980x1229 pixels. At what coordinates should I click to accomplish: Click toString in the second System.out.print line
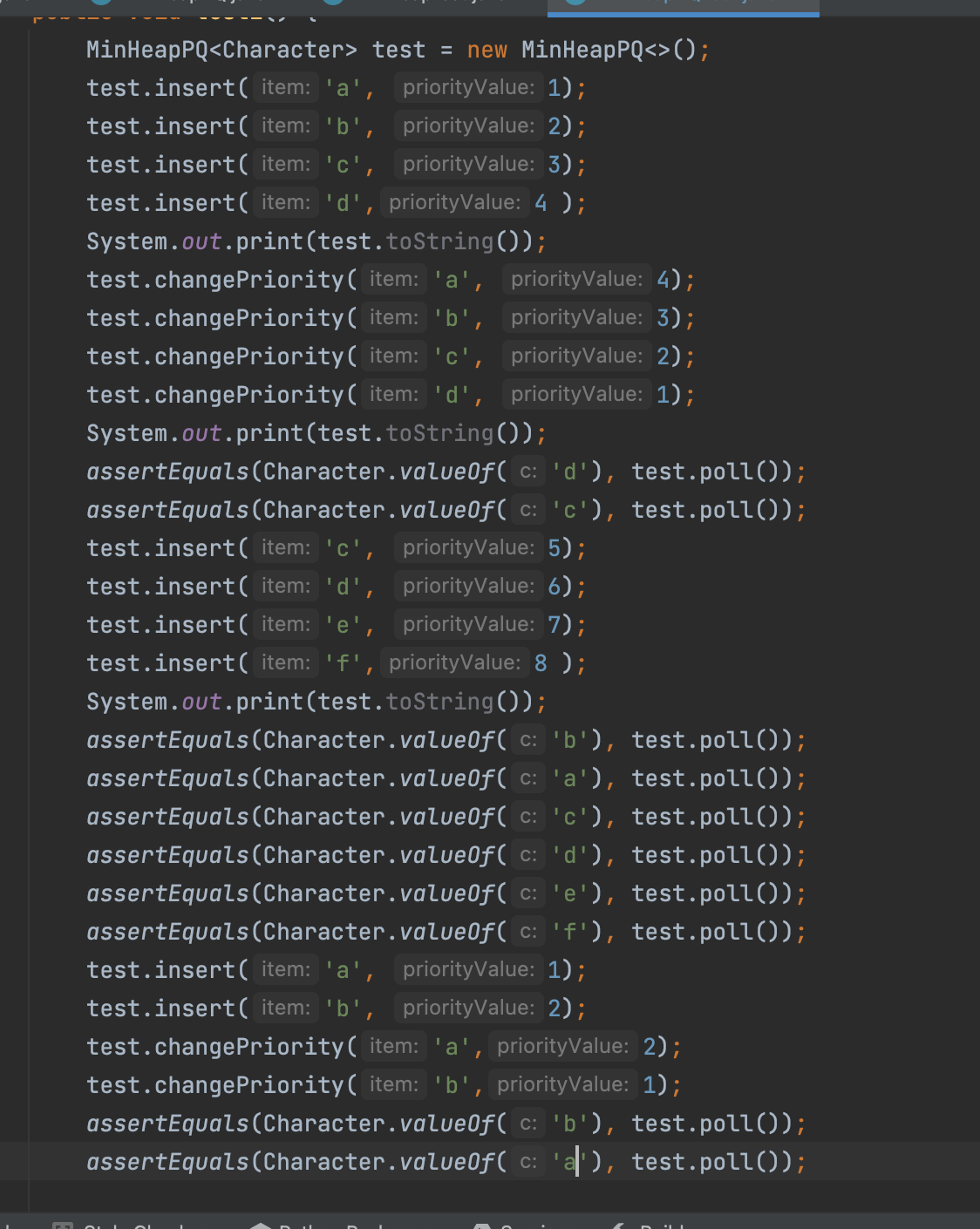[439, 433]
